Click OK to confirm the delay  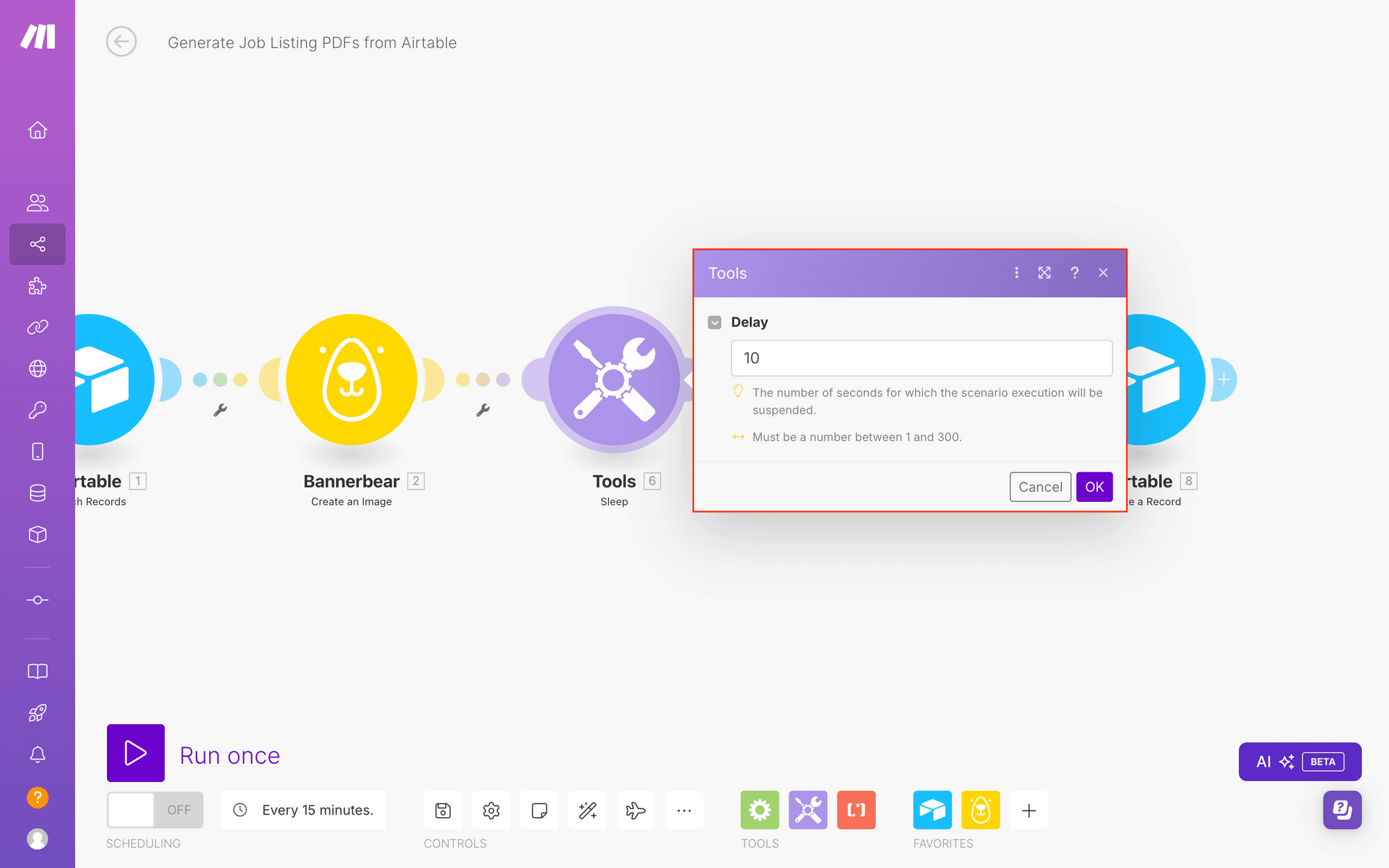click(x=1094, y=487)
